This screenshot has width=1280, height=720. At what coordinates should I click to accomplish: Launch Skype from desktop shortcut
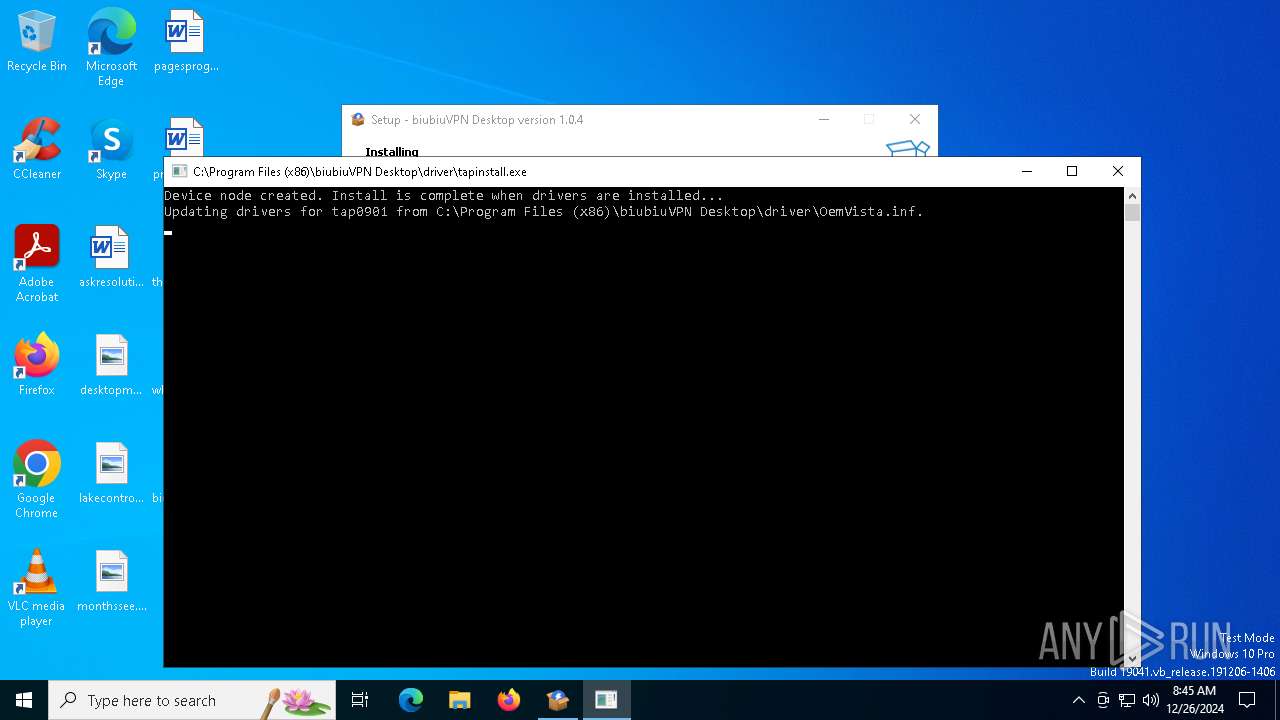coord(111,150)
